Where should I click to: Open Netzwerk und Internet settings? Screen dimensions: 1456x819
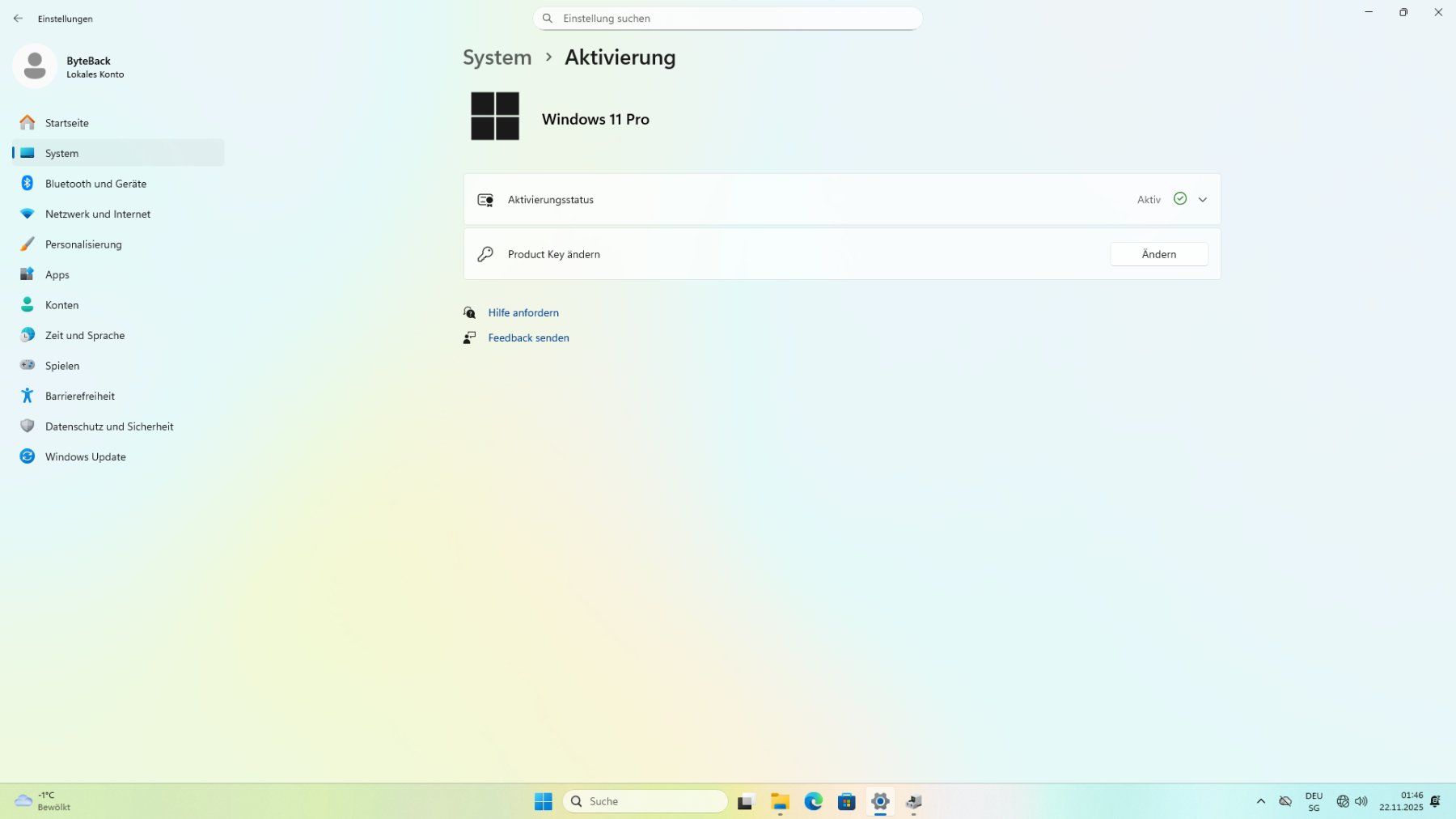click(x=118, y=214)
